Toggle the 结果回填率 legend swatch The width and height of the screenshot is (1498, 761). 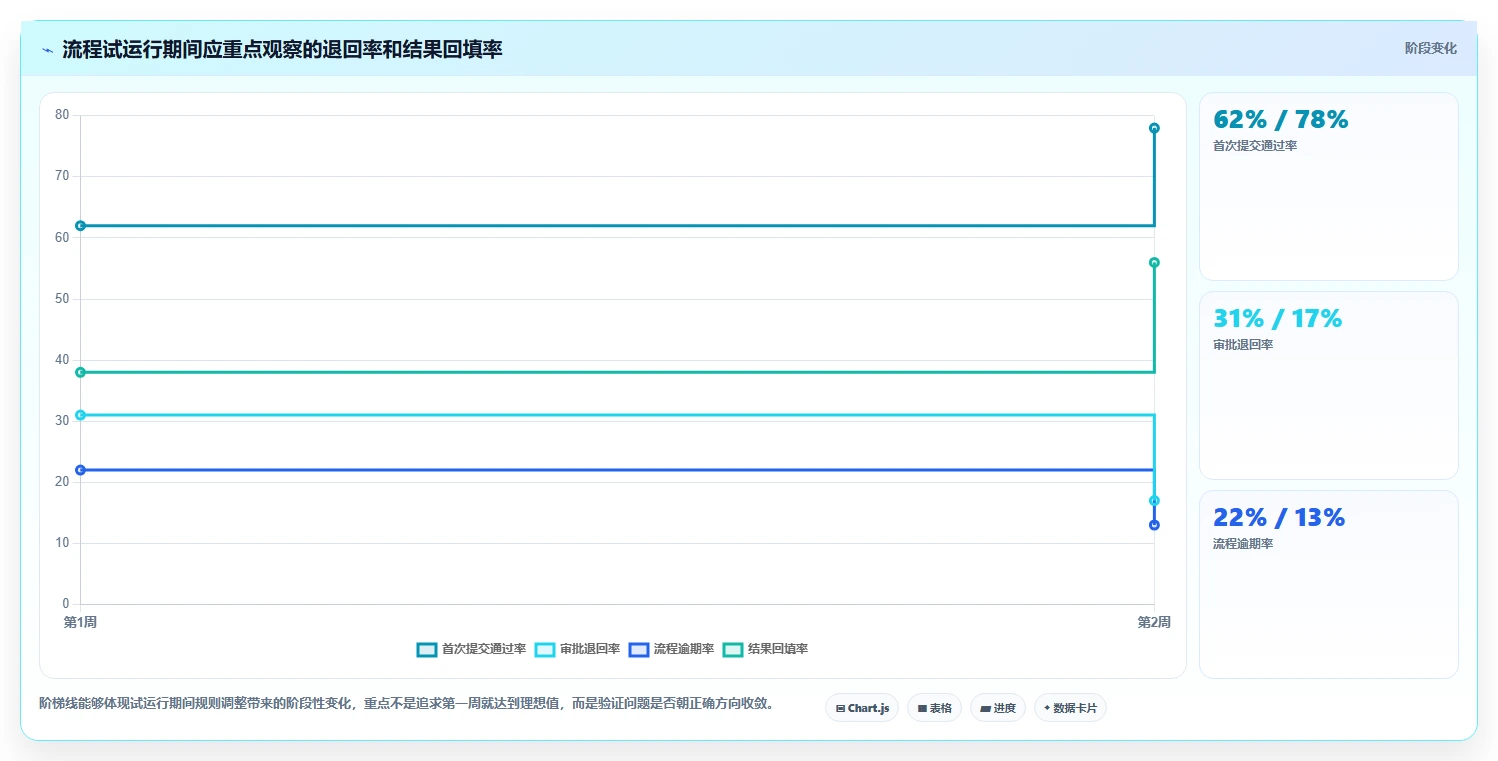[x=733, y=649]
